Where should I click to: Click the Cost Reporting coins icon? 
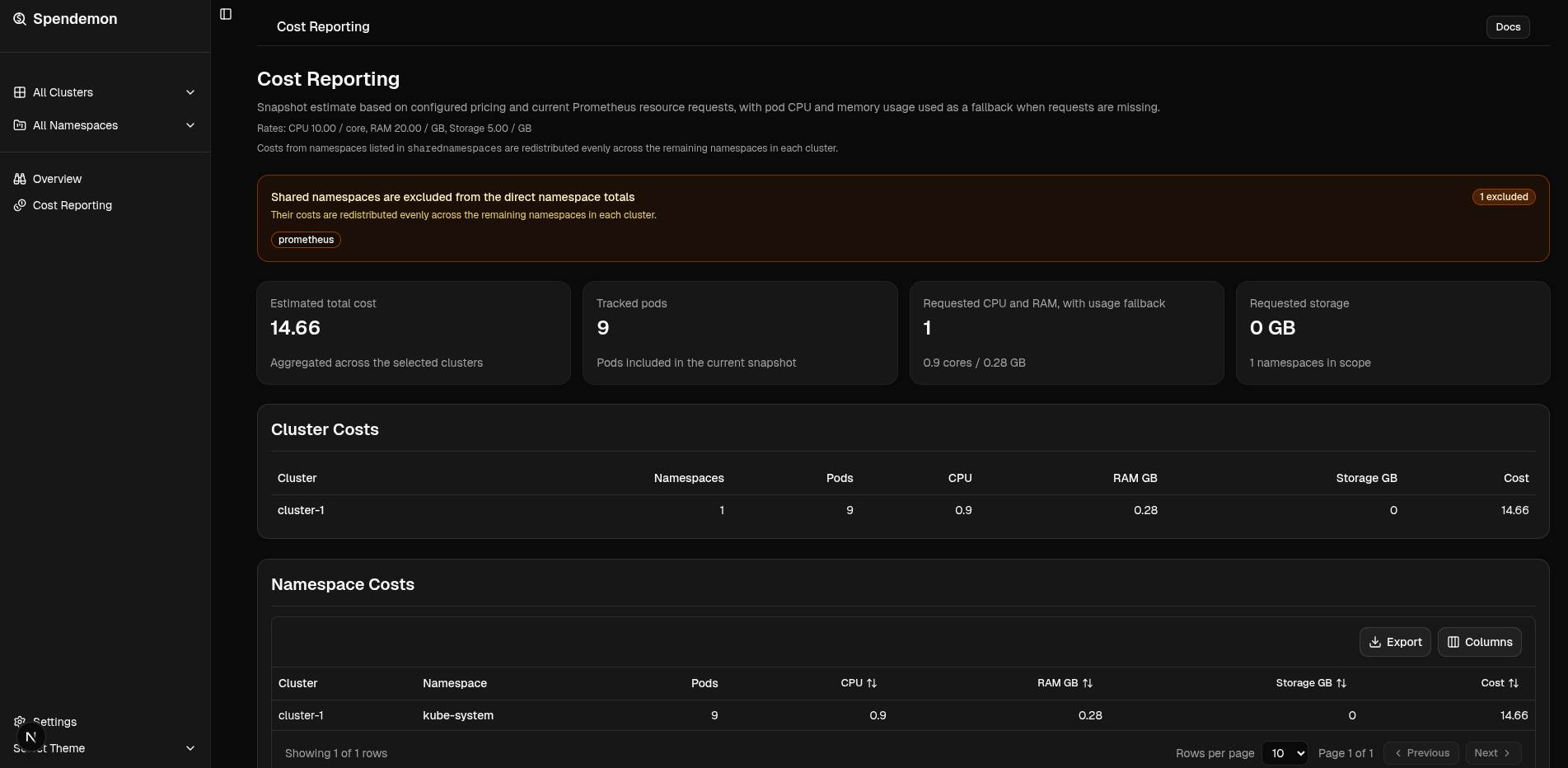point(20,205)
